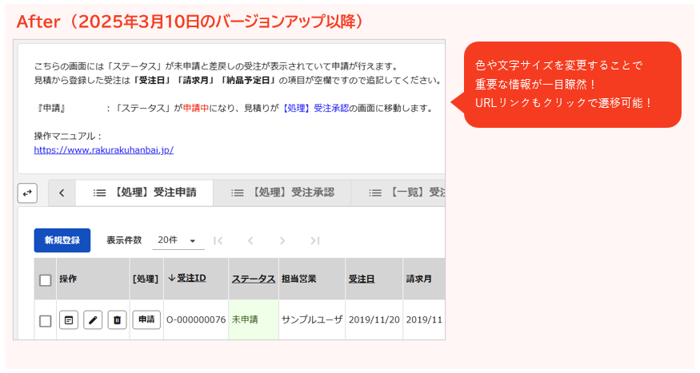Switch to 【処理】受注申請 tab

[145, 192]
